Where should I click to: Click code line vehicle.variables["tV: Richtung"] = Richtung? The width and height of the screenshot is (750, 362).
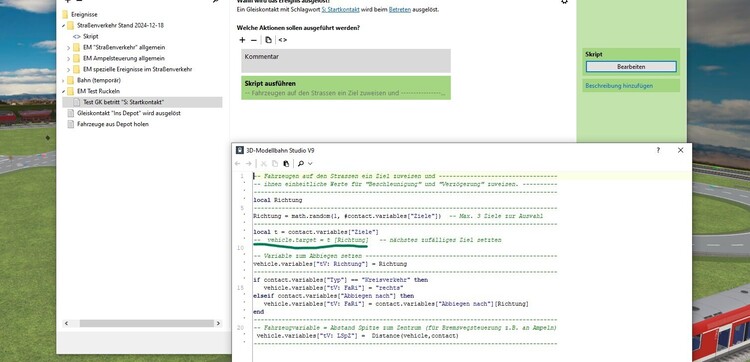pyautogui.click(x=330, y=264)
